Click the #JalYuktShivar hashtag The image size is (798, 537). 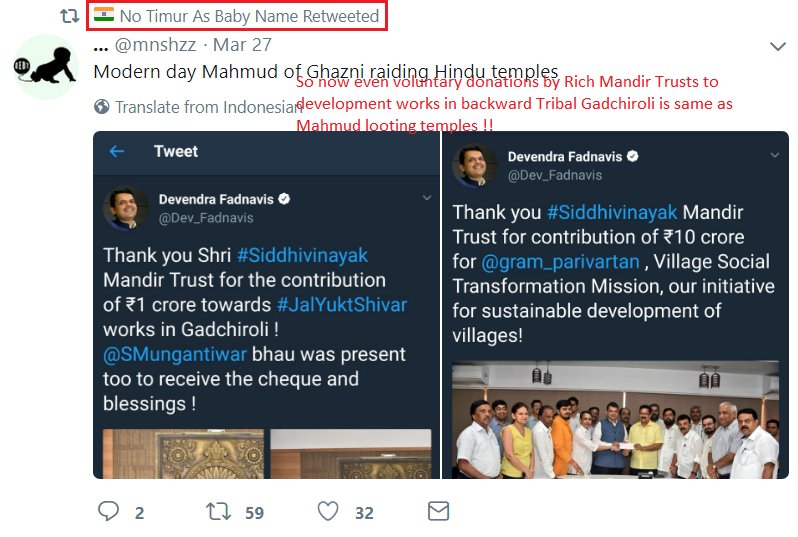(x=342, y=304)
